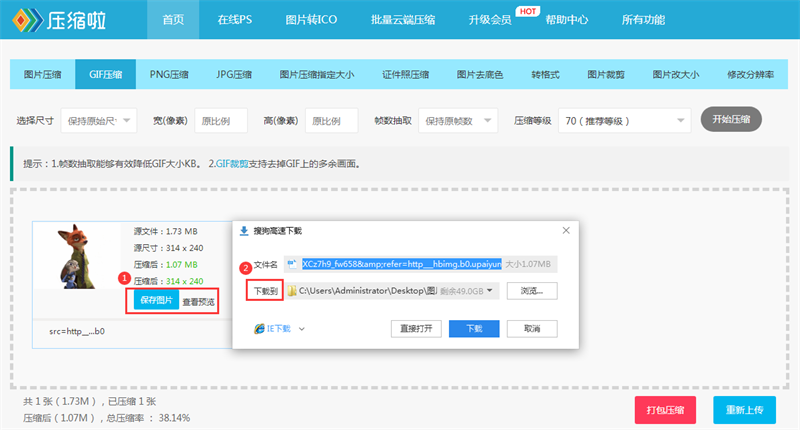The width and height of the screenshot is (800, 430).
Task: Open the download path dropdown arrow
Action: click(x=490, y=291)
